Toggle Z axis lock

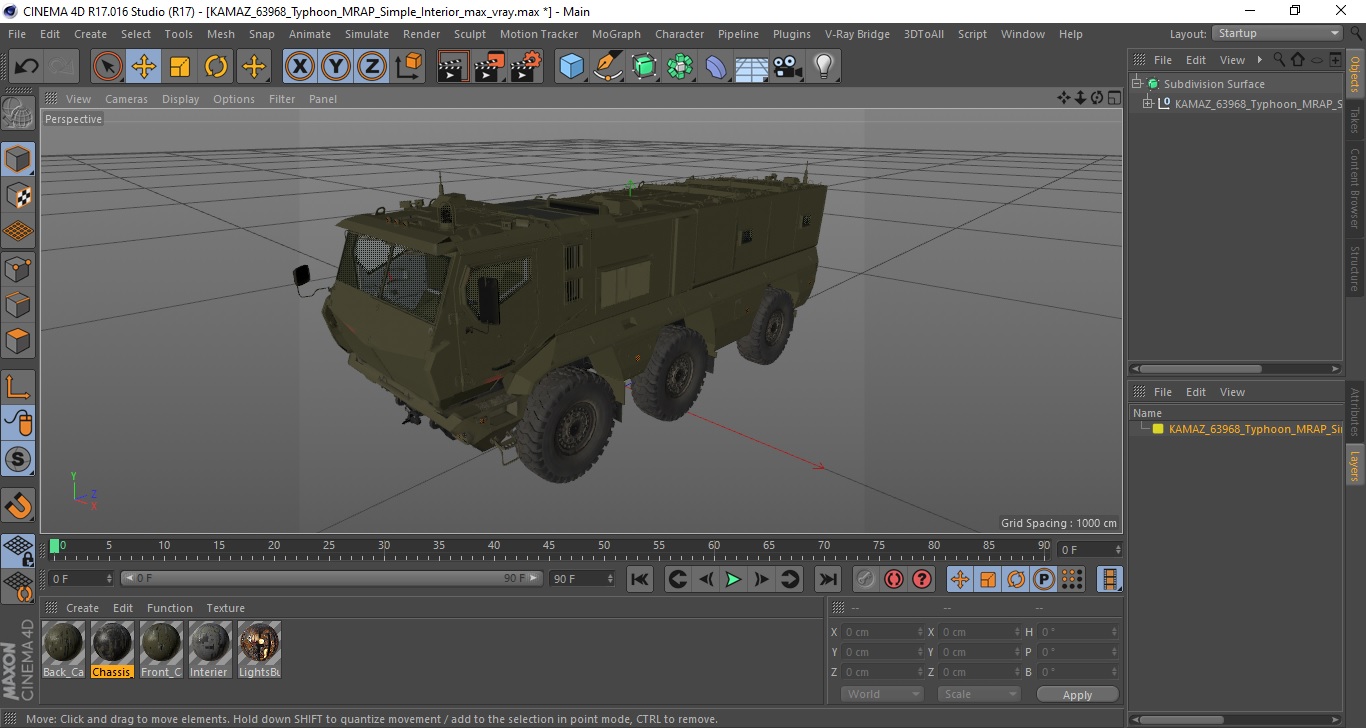(x=372, y=67)
